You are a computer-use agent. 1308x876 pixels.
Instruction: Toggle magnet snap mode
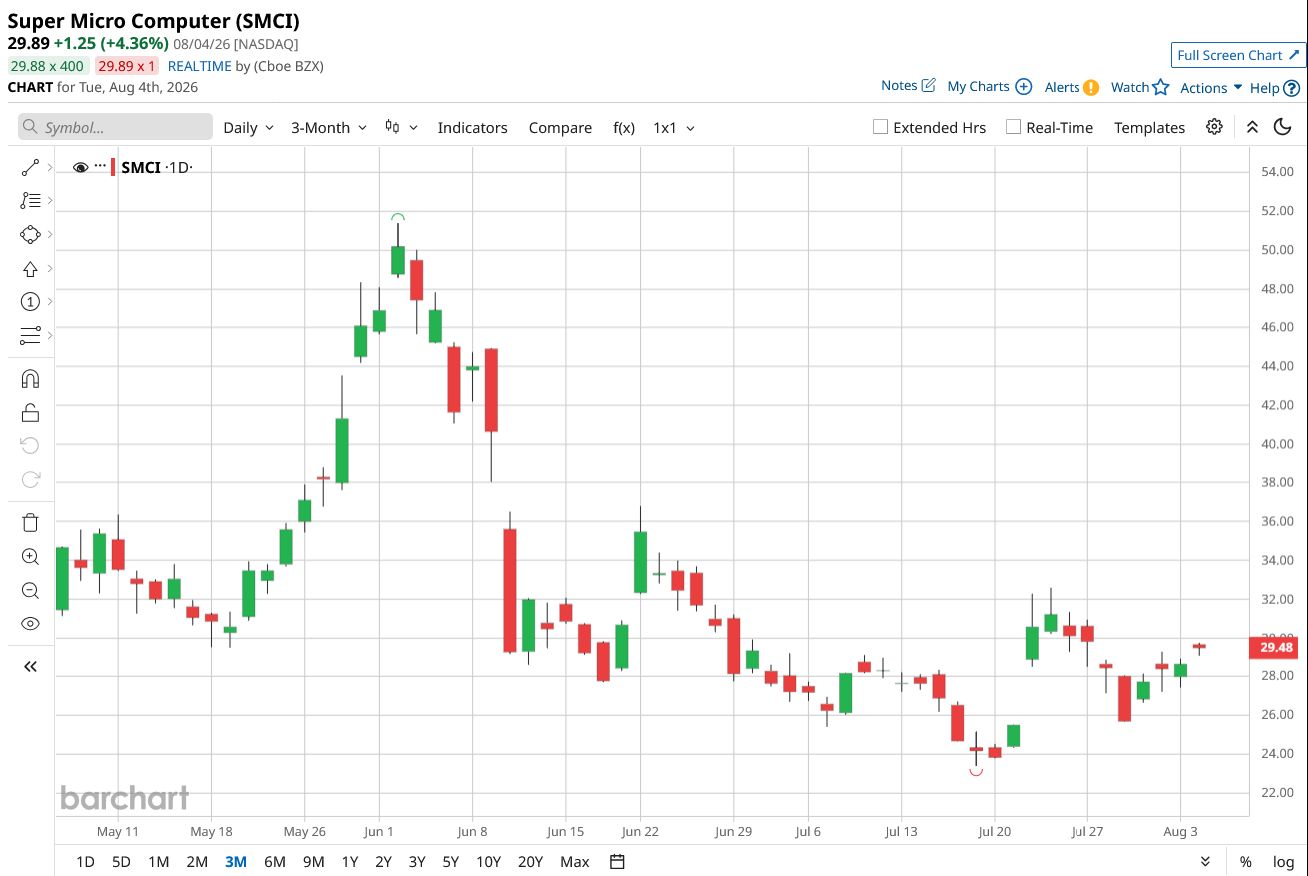pyautogui.click(x=30, y=378)
